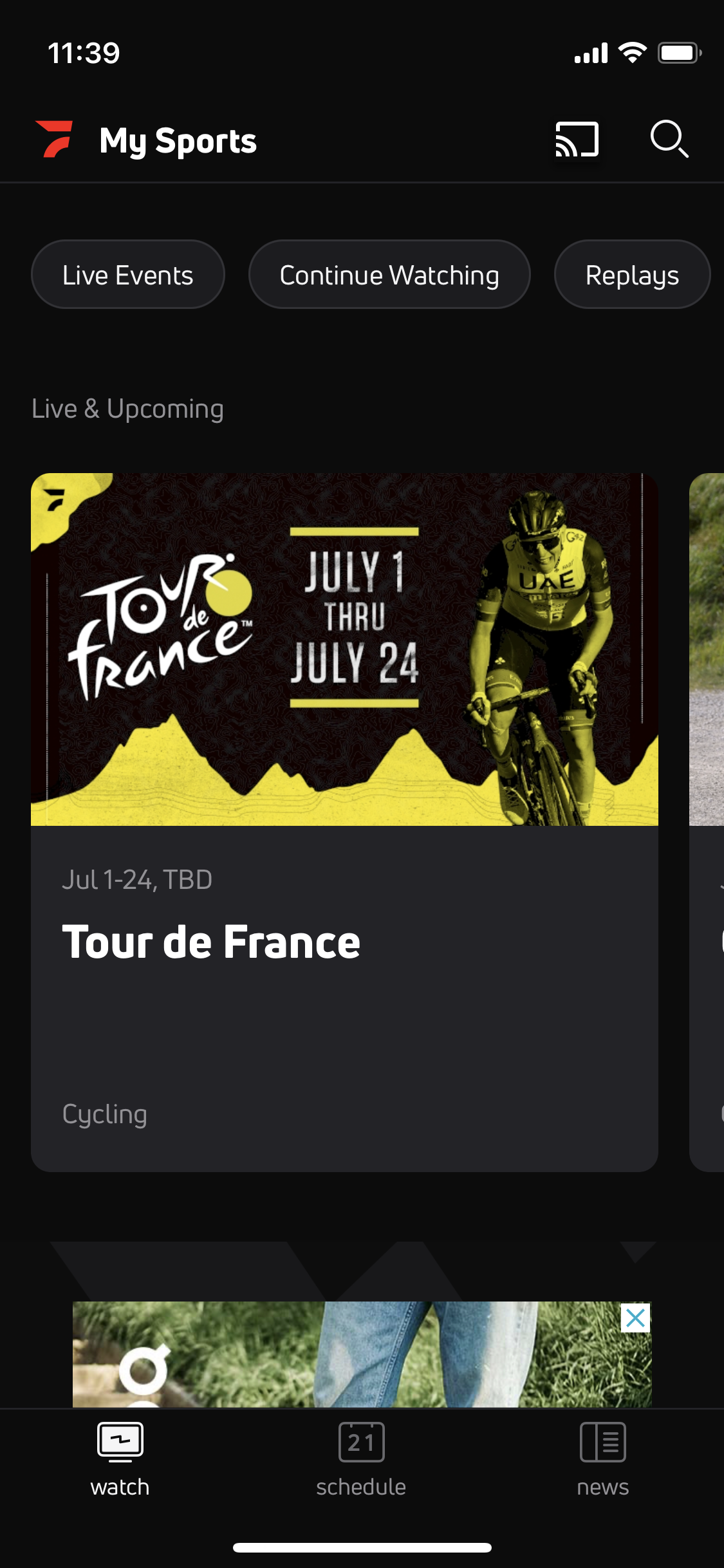Open search with the magnifying glass
The width and height of the screenshot is (724, 1568).
[x=669, y=138]
